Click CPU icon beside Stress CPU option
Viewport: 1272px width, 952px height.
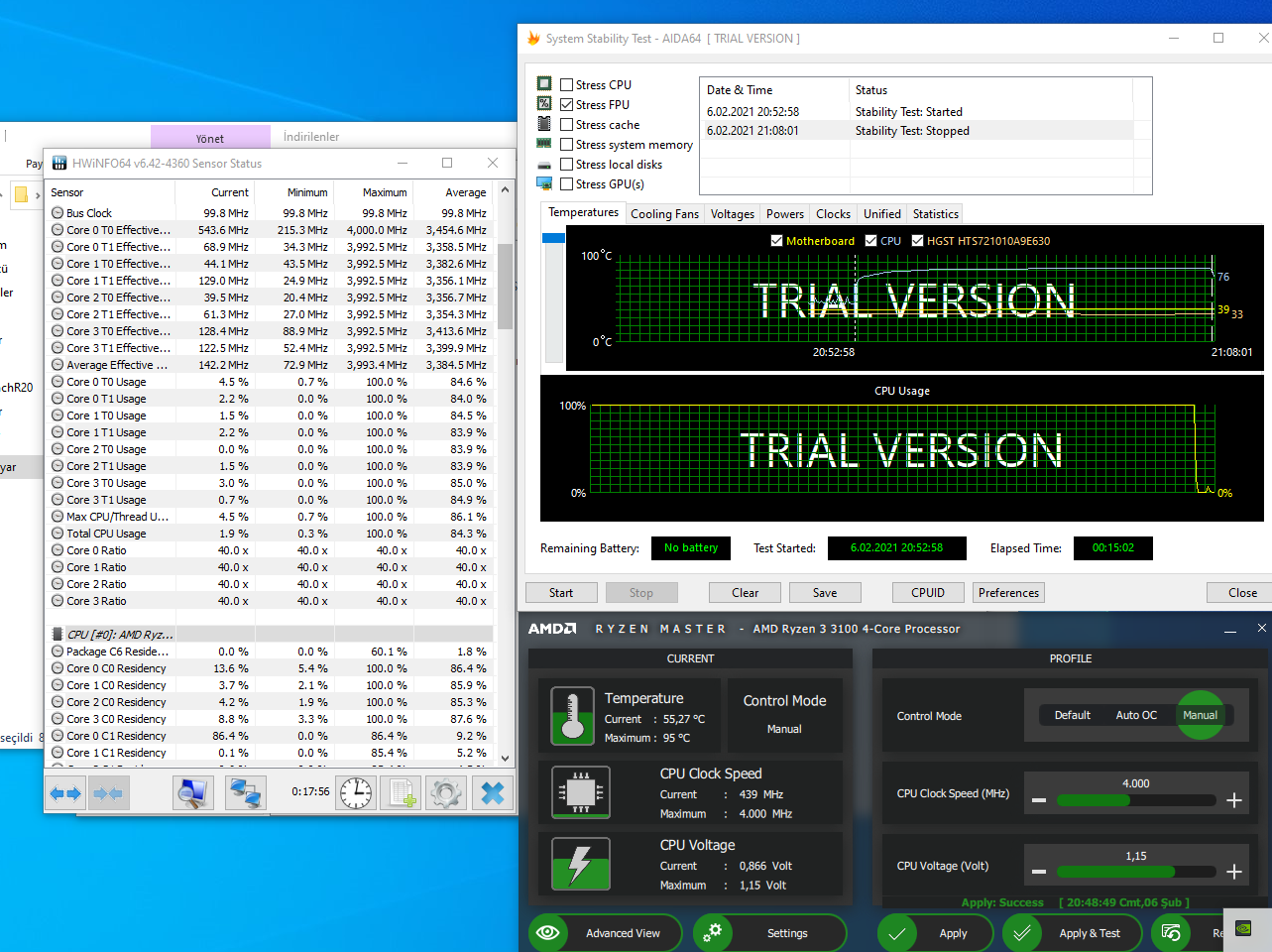544,84
